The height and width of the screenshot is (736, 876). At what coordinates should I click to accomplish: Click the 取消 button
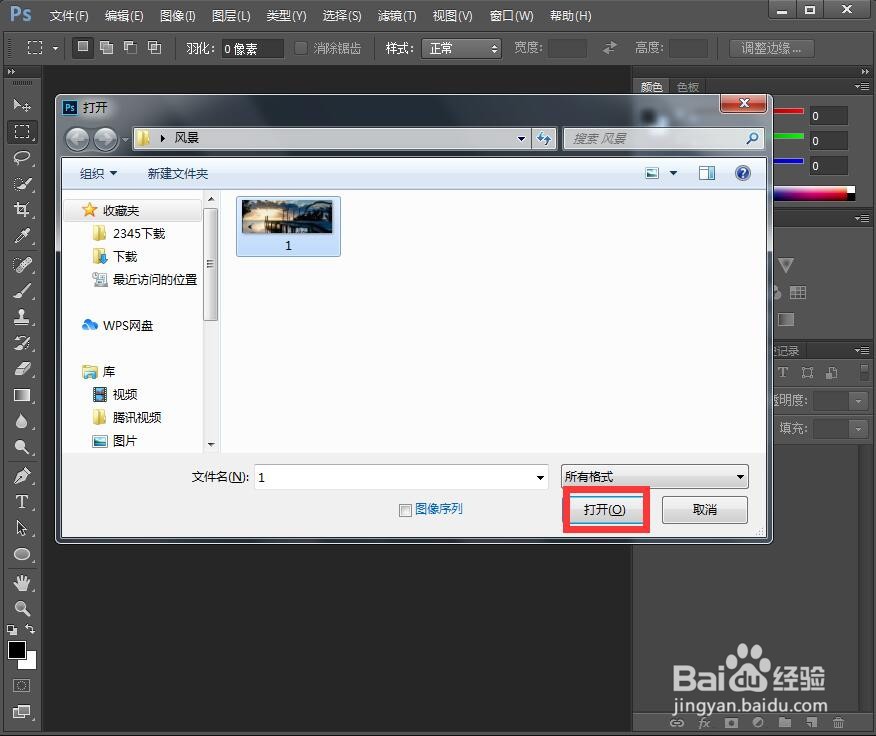pos(704,510)
